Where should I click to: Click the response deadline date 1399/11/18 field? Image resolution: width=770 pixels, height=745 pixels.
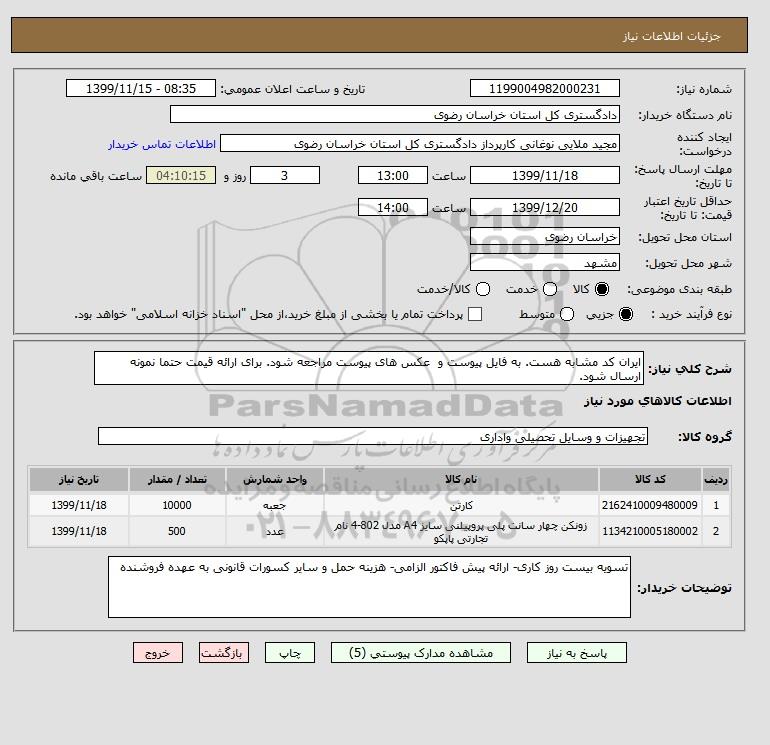point(545,175)
